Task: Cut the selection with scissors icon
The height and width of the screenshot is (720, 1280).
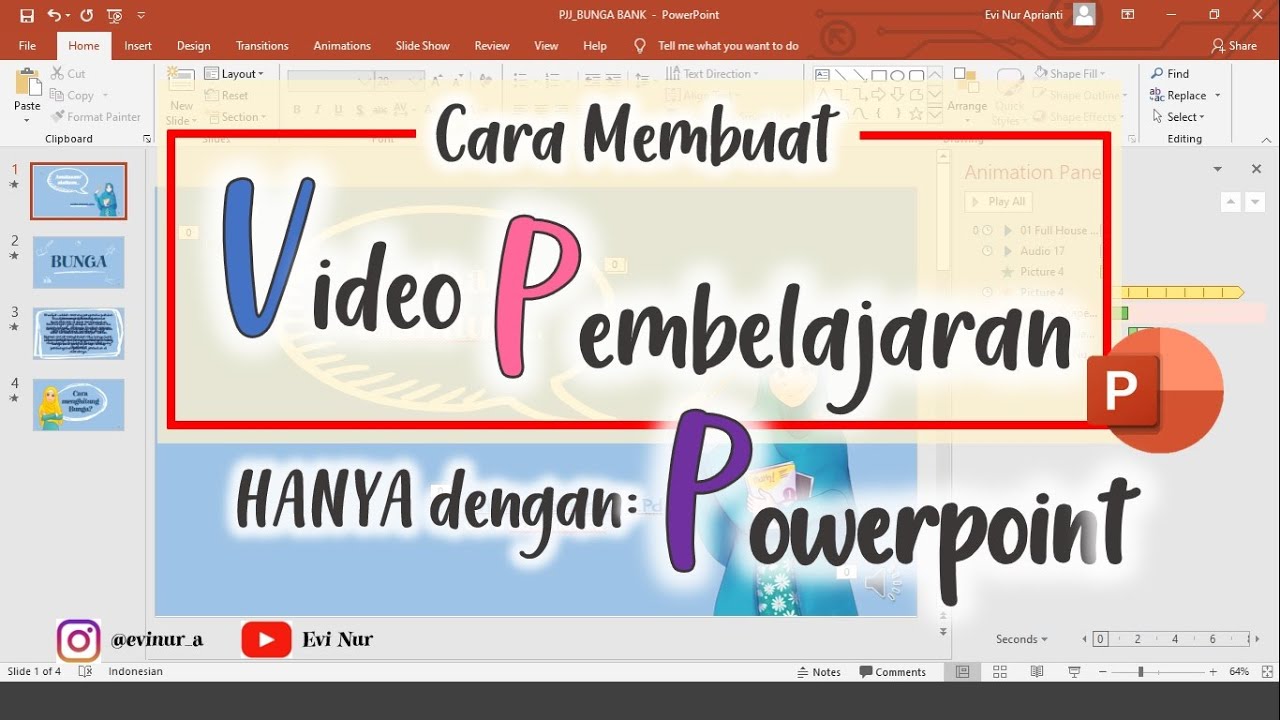Action: tap(68, 74)
